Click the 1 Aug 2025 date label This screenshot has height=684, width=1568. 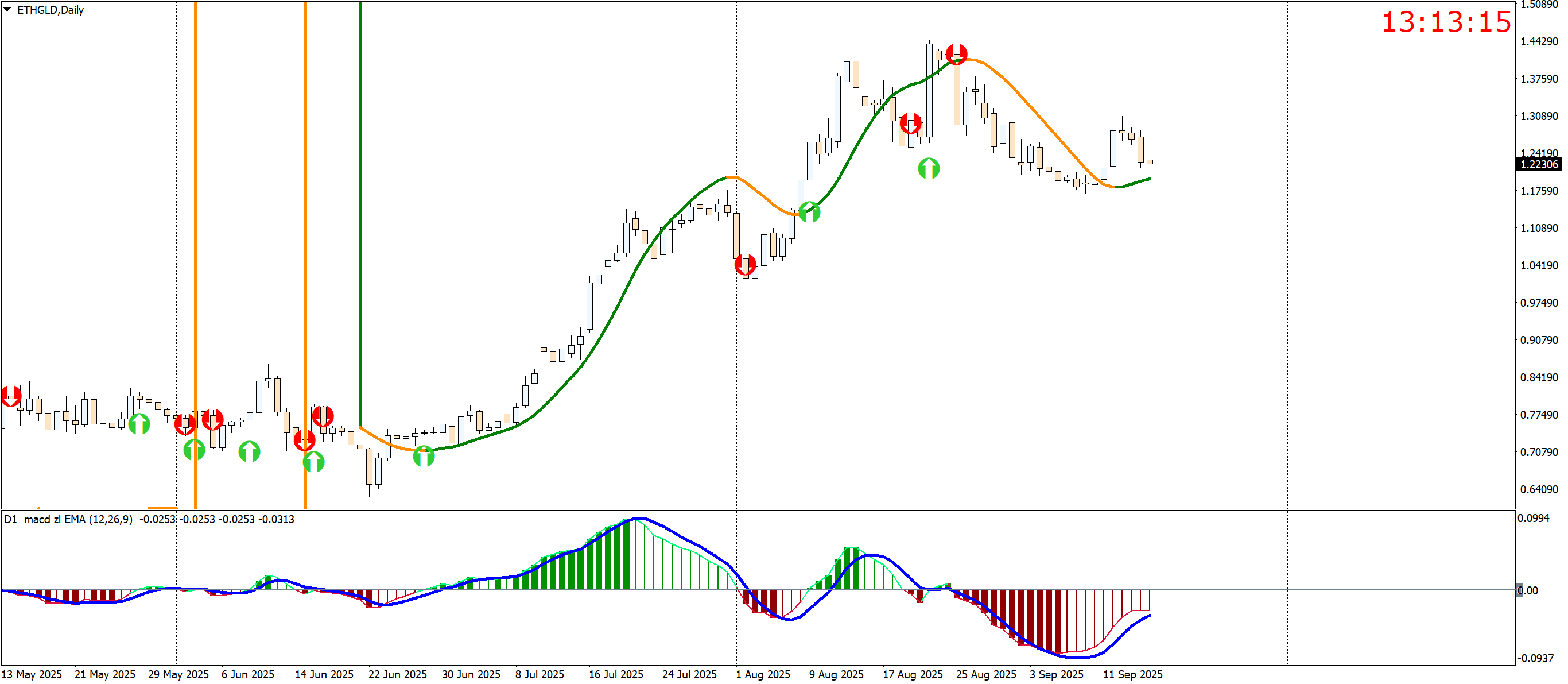point(762,674)
